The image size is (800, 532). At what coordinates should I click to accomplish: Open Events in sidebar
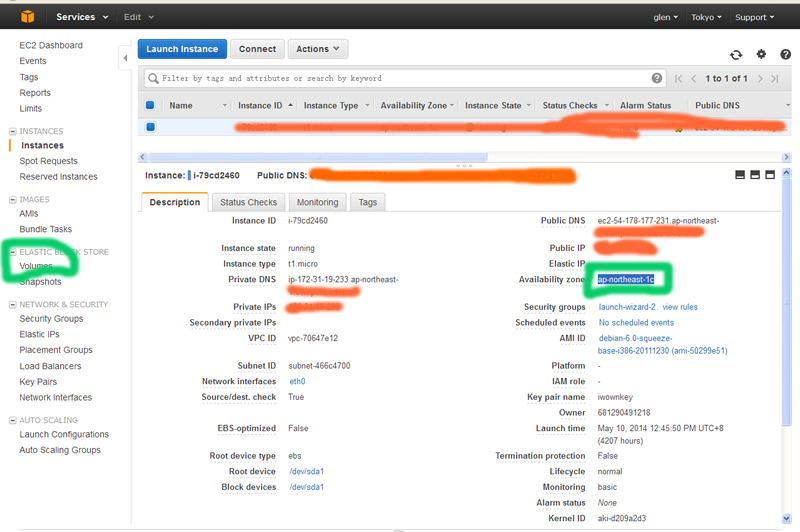coord(33,61)
